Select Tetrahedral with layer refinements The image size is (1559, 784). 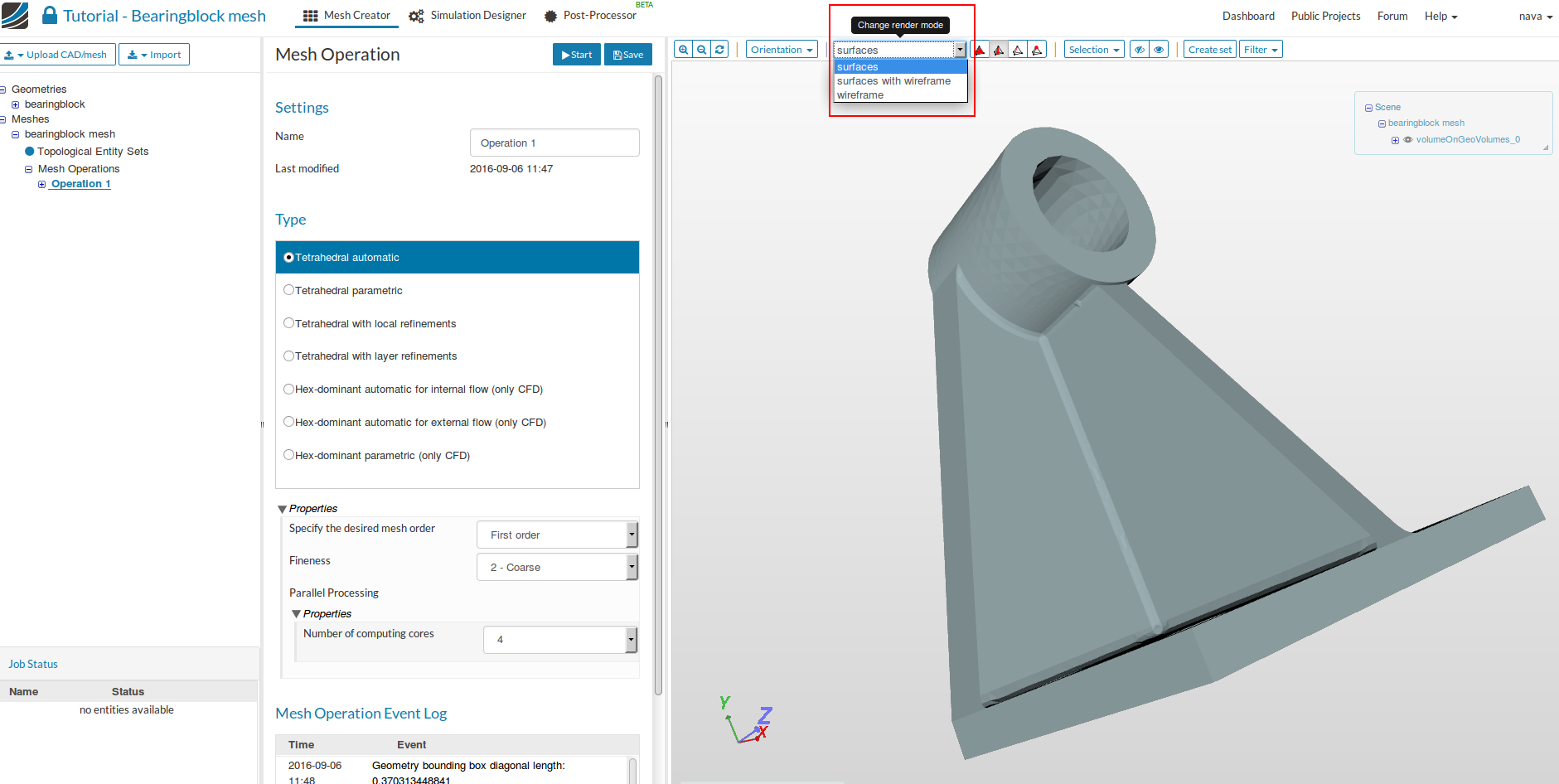click(288, 356)
